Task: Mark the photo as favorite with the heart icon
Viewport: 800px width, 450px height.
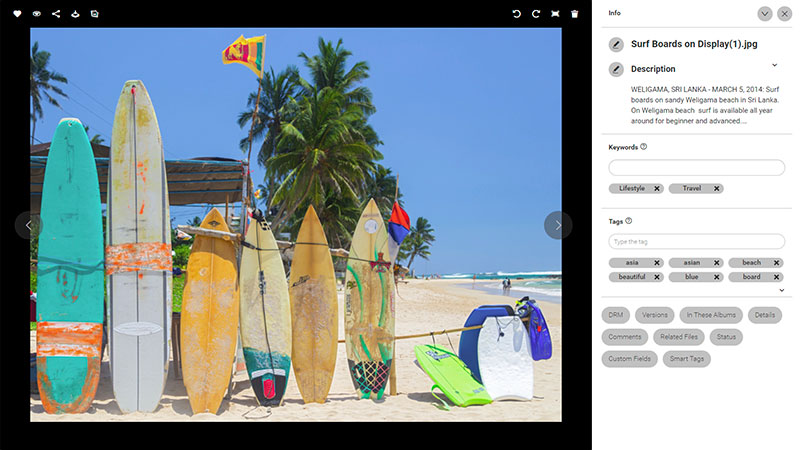Action: coord(17,14)
